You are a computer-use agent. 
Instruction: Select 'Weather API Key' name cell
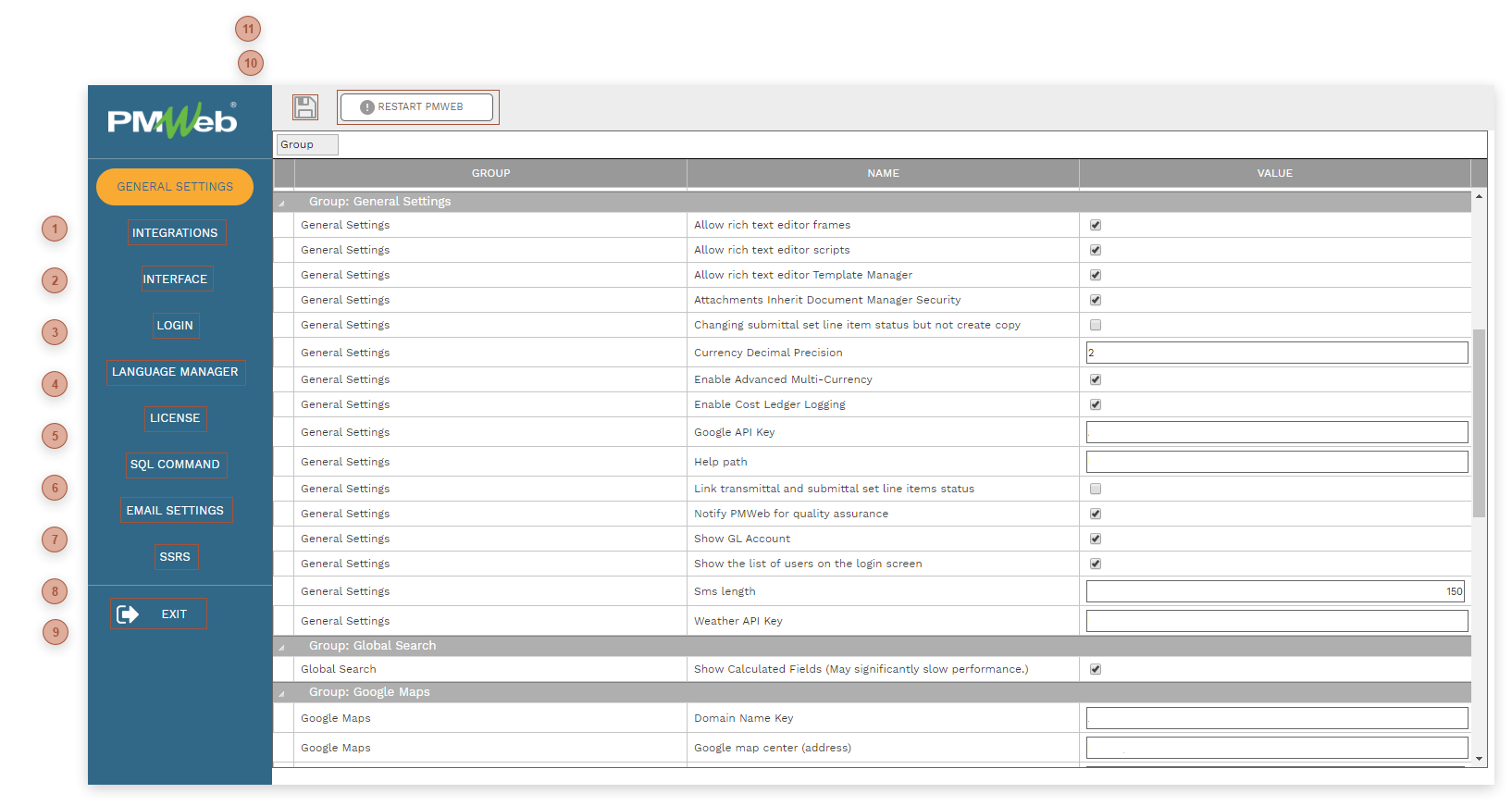pyautogui.click(x=883, y=621)
